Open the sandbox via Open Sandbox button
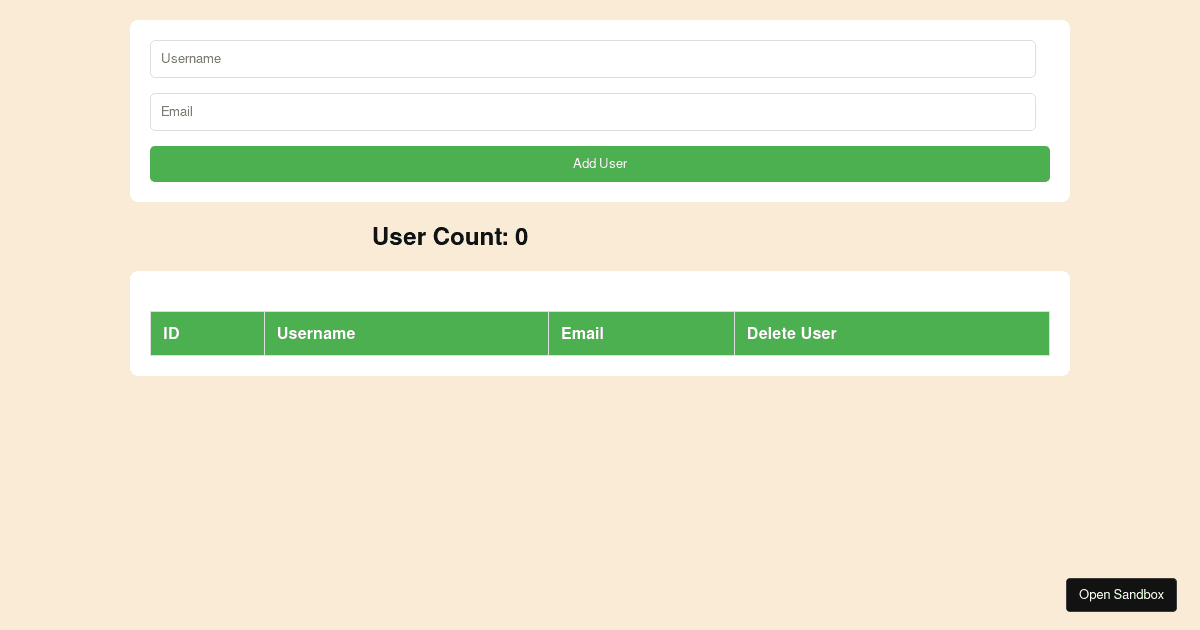Viewport: 1200px width, 630px height. (1121, 595)
